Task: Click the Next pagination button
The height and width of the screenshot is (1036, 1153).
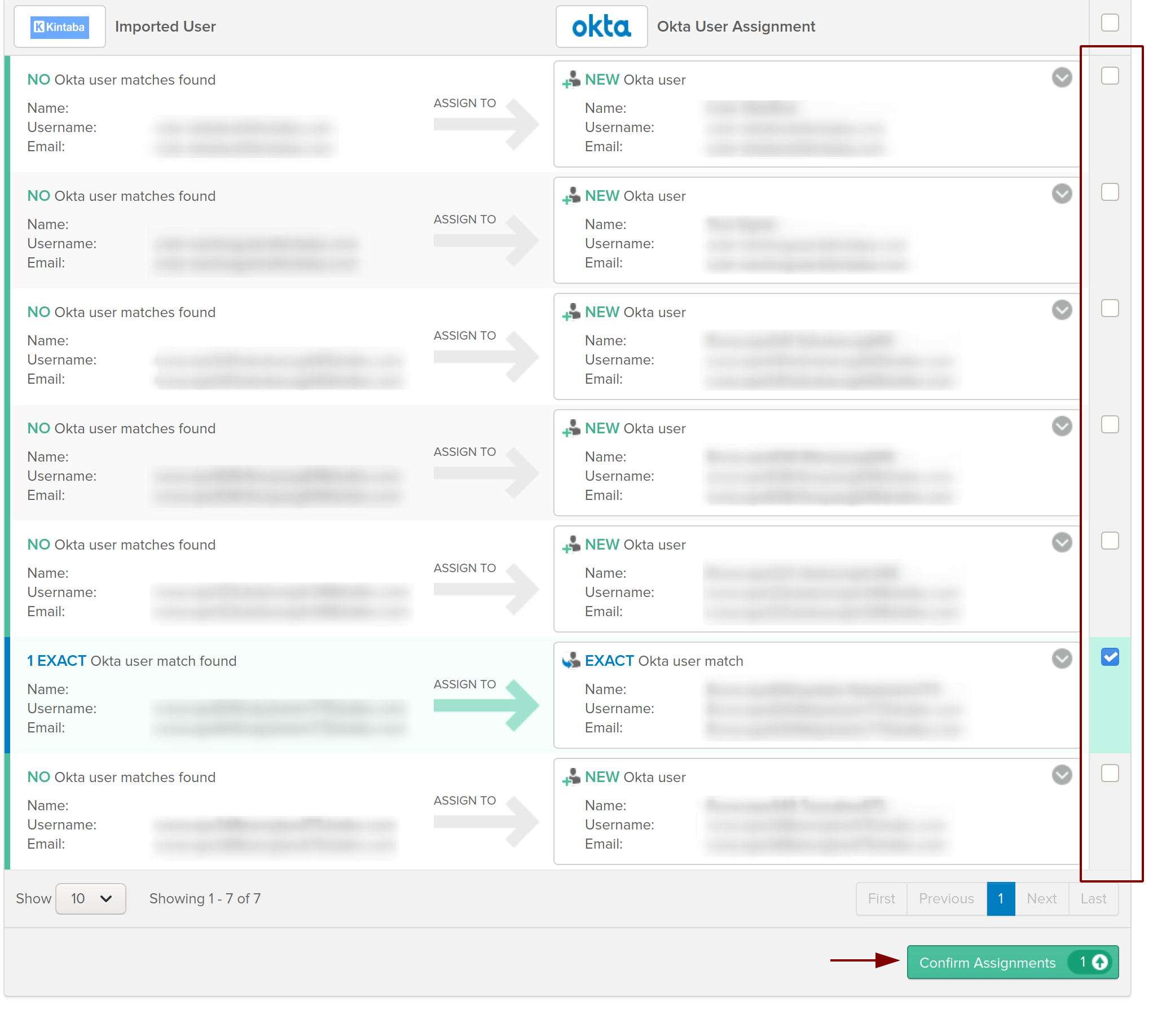Action: (1041, 899)
